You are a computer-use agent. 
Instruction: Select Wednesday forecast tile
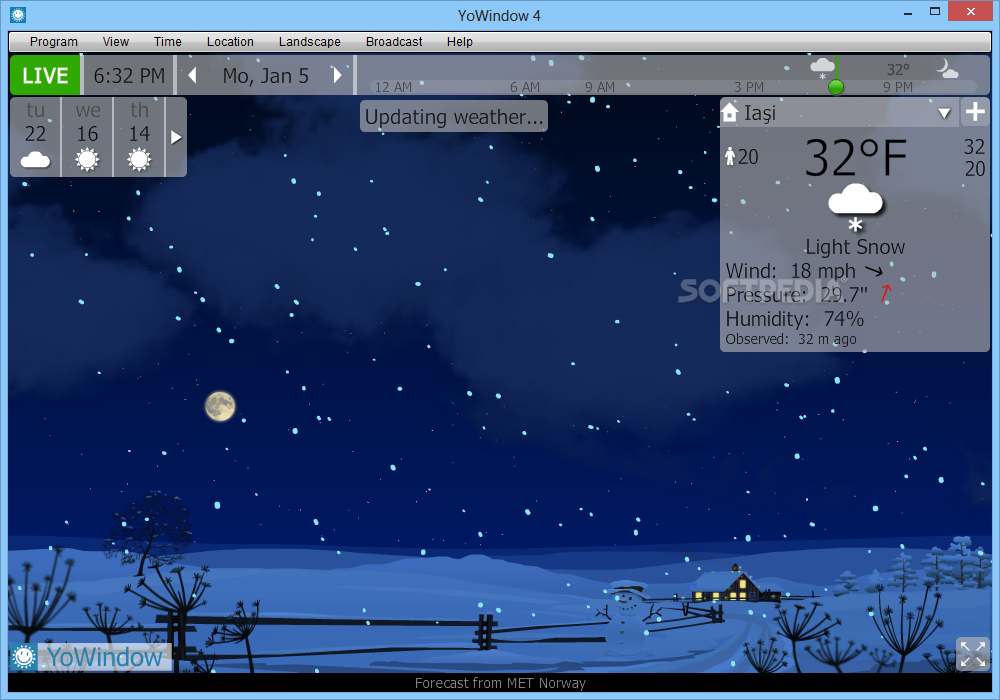click(87, 136)
